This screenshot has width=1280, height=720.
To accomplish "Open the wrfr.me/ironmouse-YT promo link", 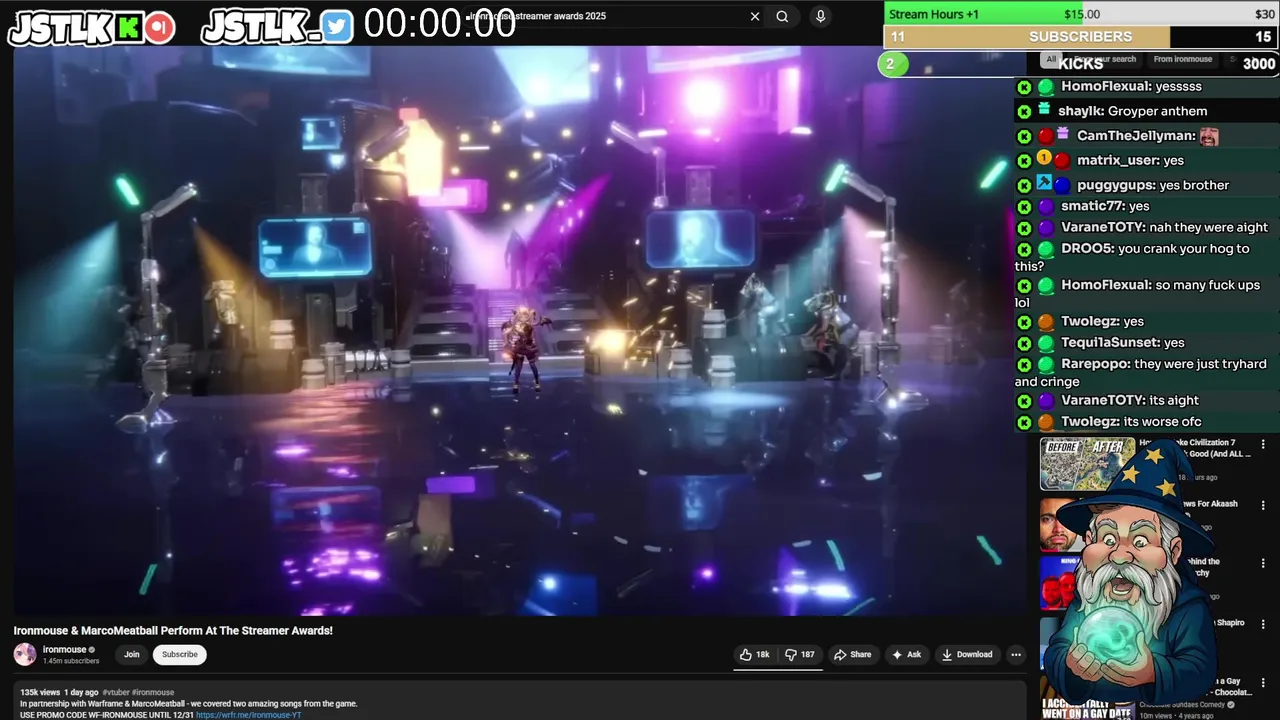I will coord(249,715).
